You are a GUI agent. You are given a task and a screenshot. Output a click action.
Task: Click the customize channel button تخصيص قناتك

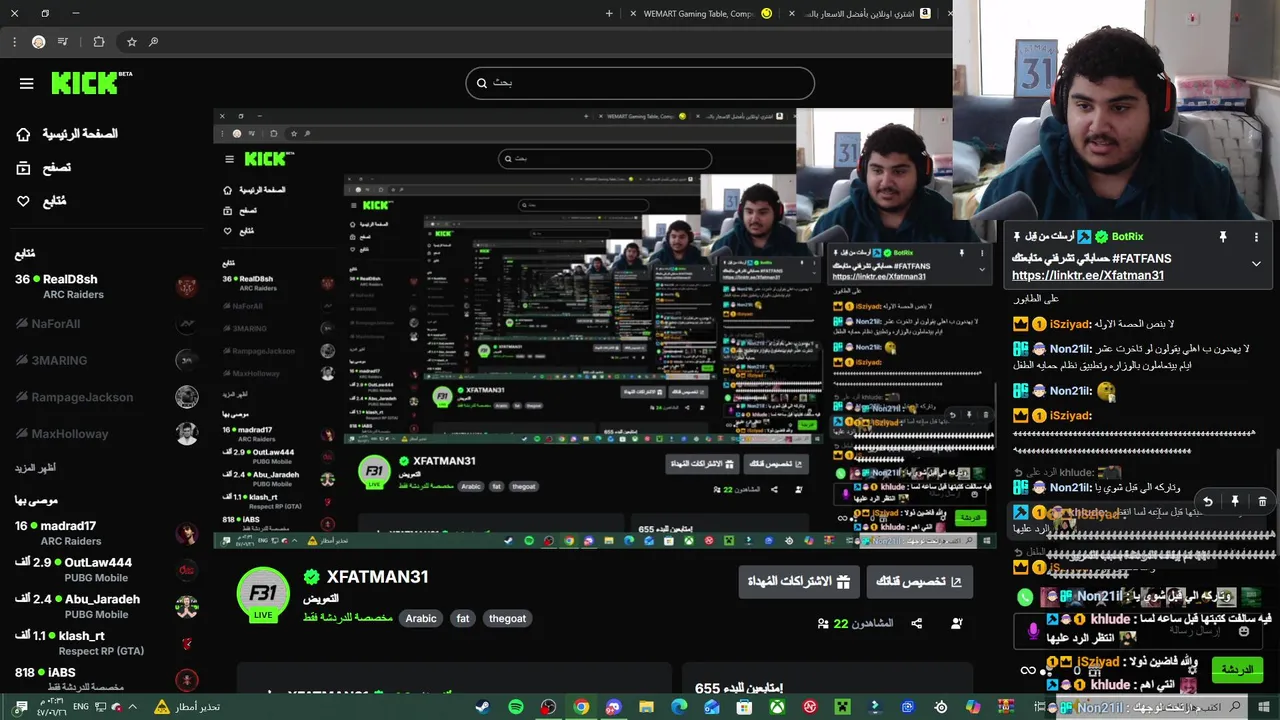point(919,581)
